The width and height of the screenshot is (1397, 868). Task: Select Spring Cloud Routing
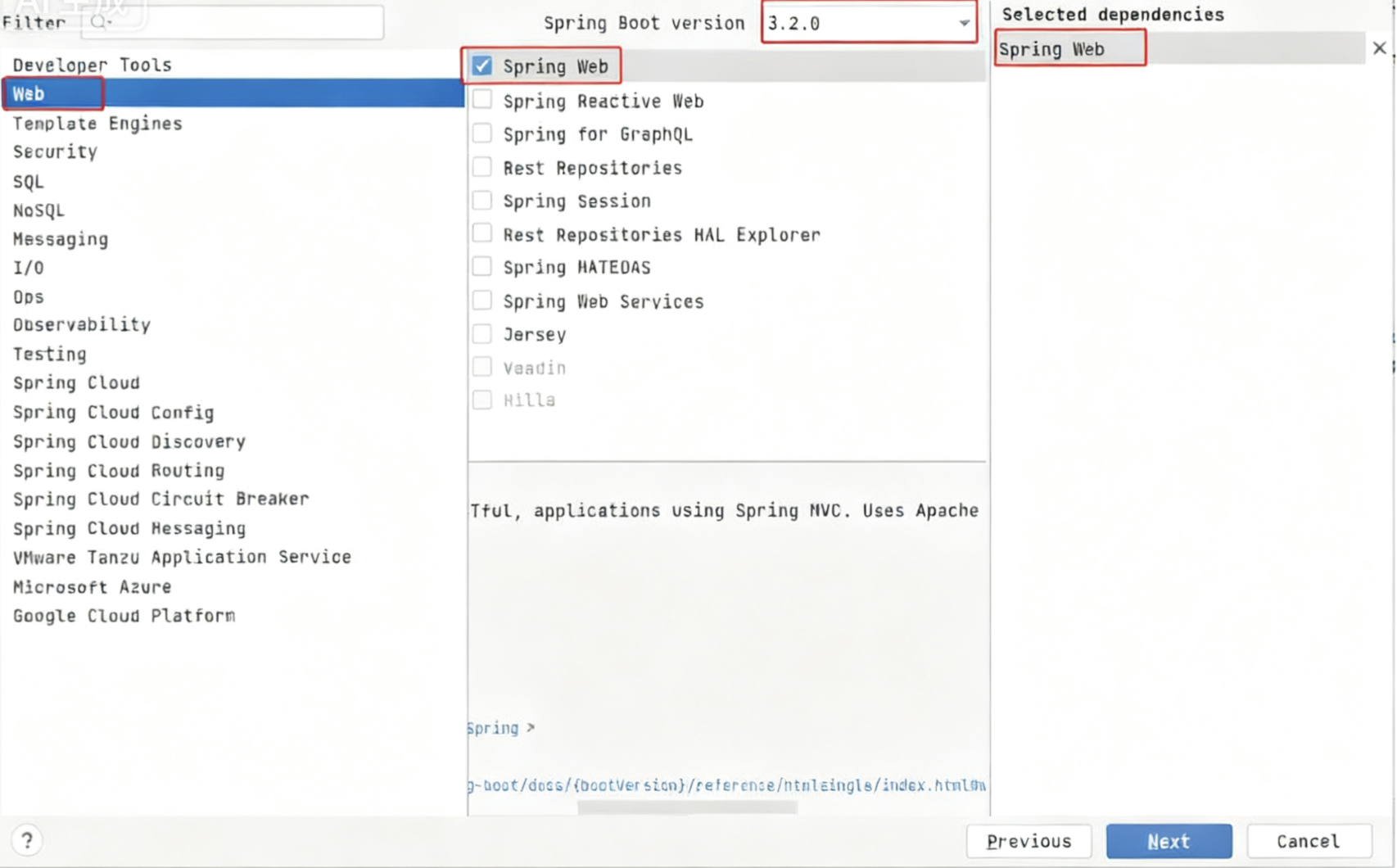[233, 470]
